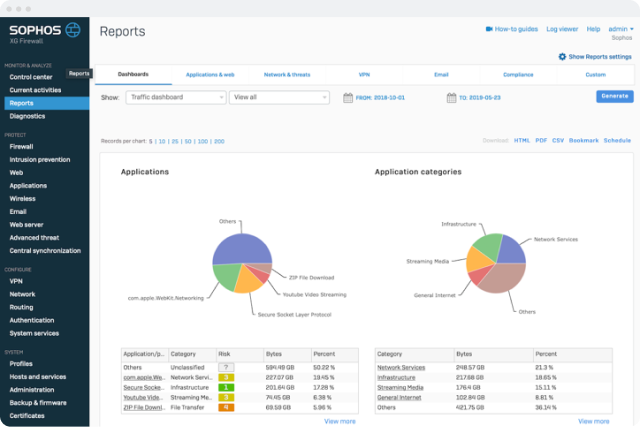Click the How-to guides video icon
The image size is (640, 427).
489,30
